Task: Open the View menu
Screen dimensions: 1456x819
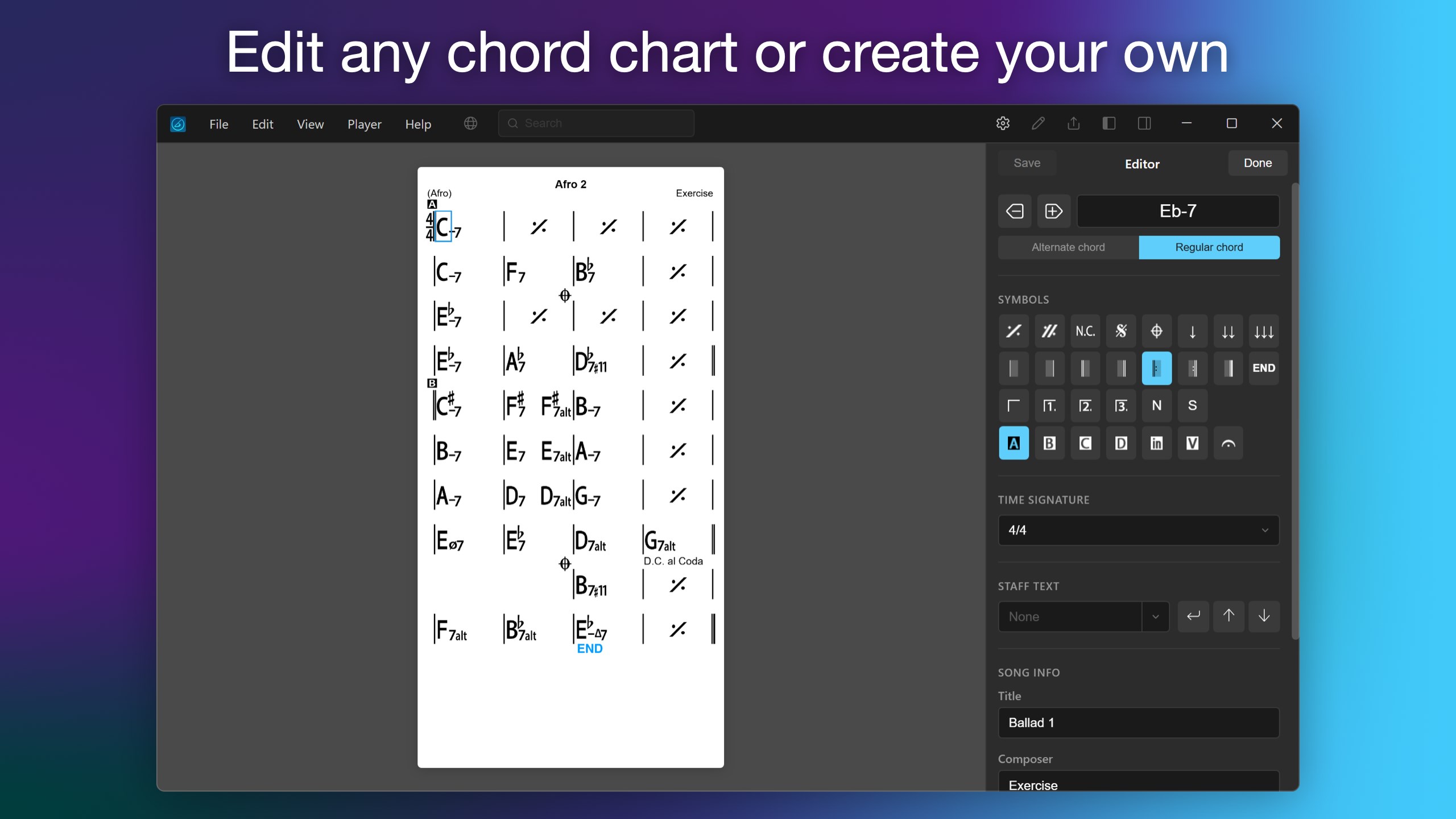Action: point(310,124)
